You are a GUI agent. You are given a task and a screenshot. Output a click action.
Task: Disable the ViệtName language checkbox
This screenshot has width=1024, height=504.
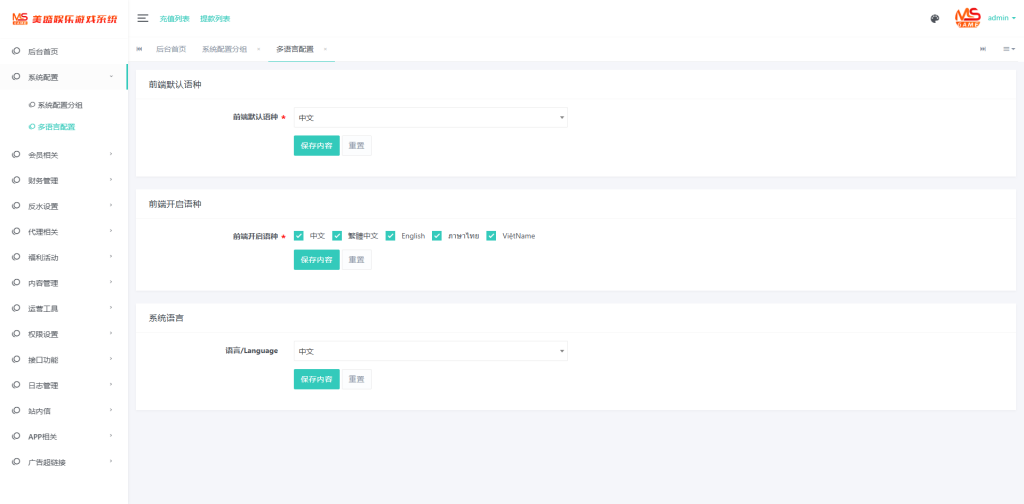(x=492, y=236)
